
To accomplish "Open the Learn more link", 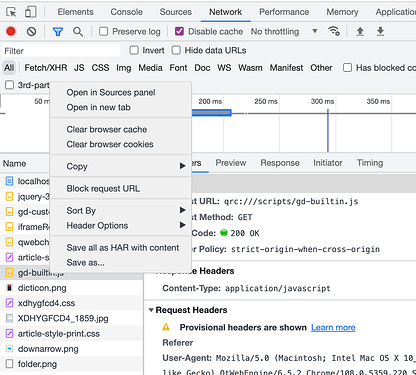I will [x=333, y=328].
